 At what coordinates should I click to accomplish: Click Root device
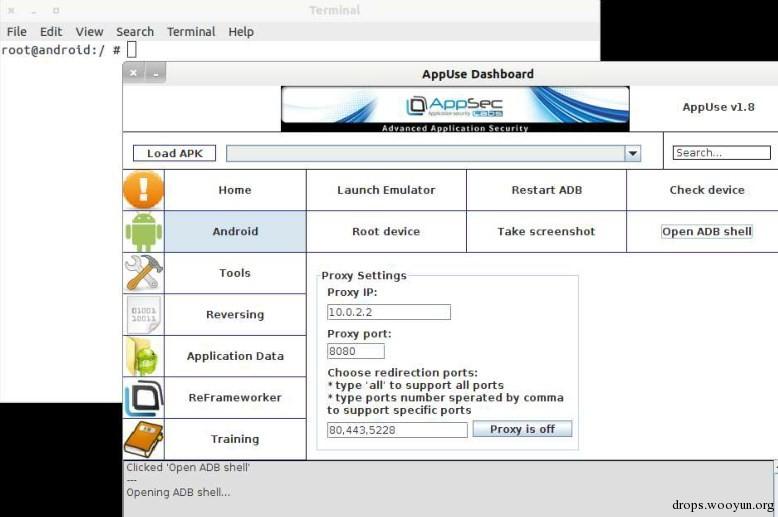(x=386, y=231)
